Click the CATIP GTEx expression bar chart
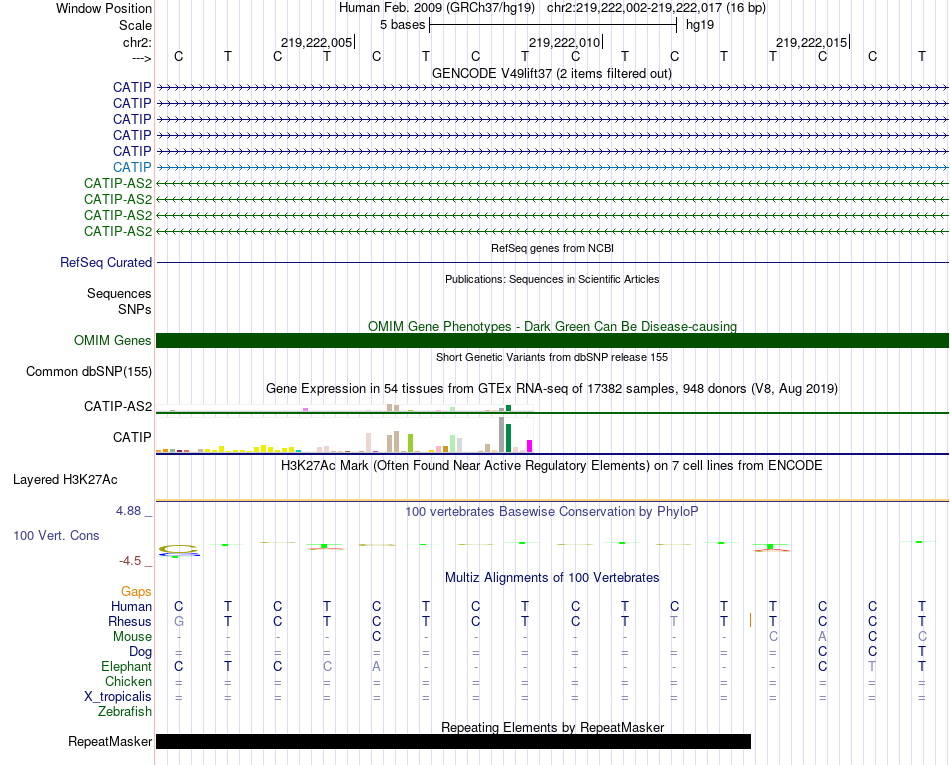 click(345, 435)
